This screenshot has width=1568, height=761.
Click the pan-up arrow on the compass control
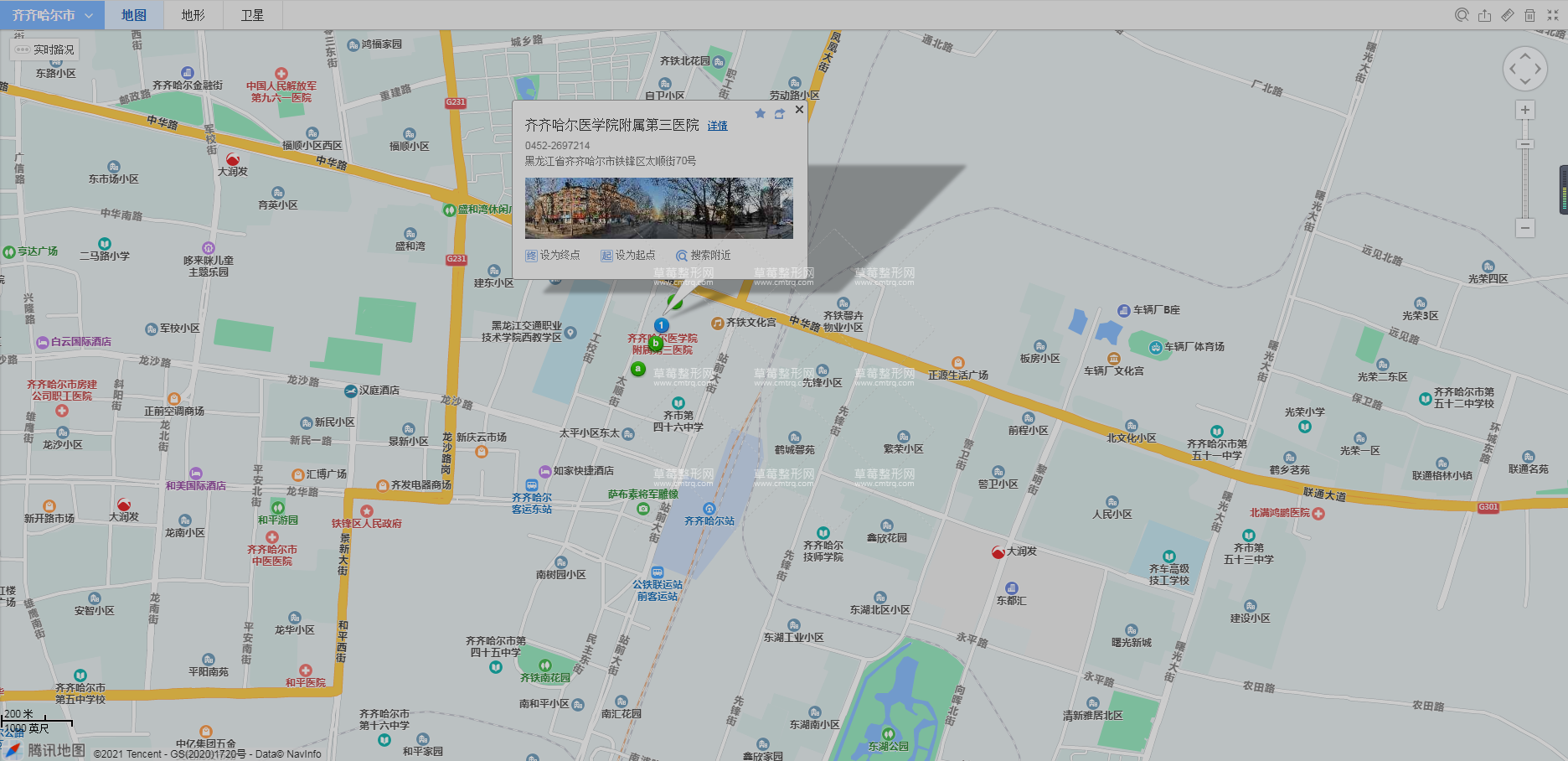tap(1525, 56)
